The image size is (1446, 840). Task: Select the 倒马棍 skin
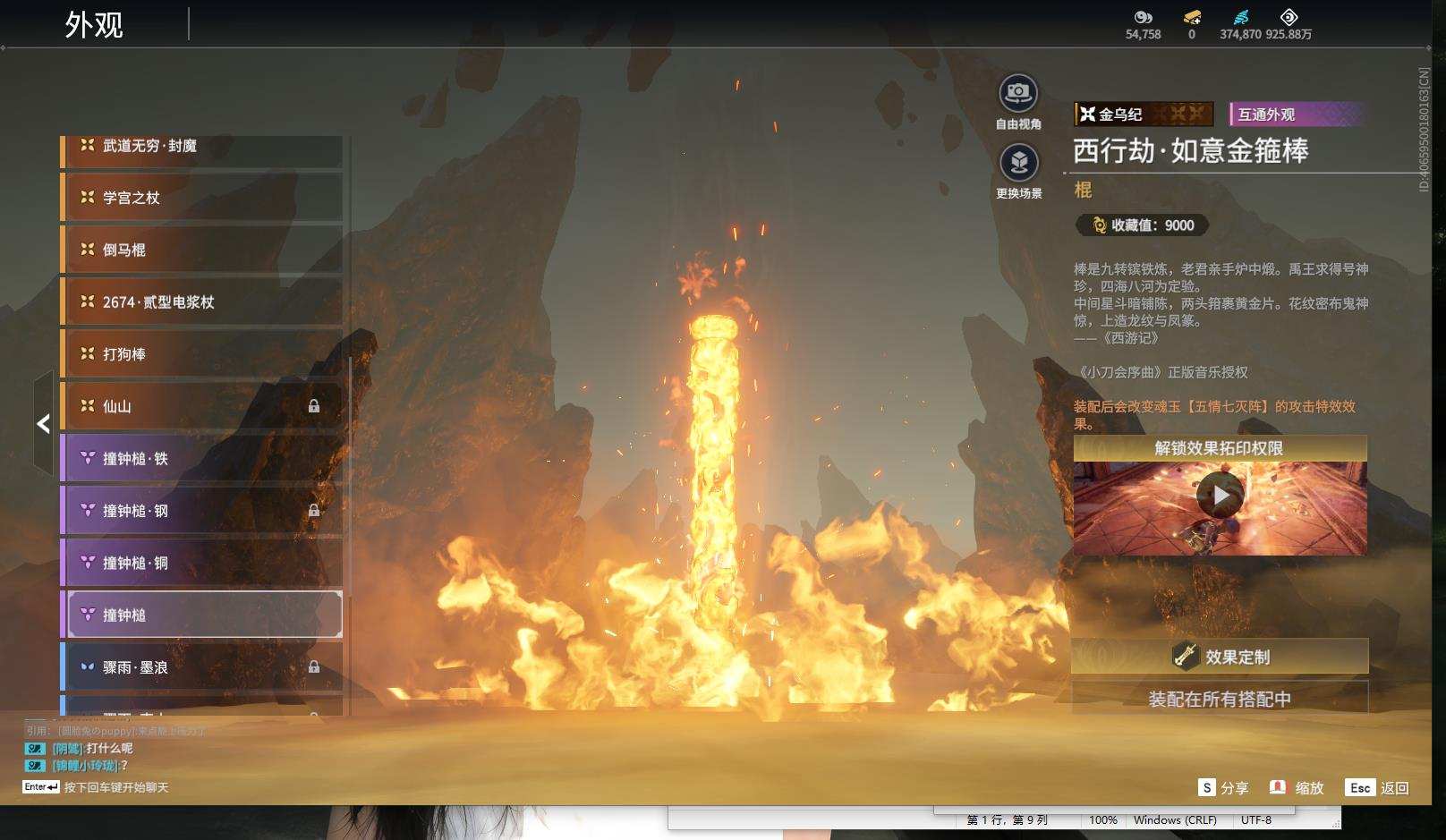click(201, 250)
